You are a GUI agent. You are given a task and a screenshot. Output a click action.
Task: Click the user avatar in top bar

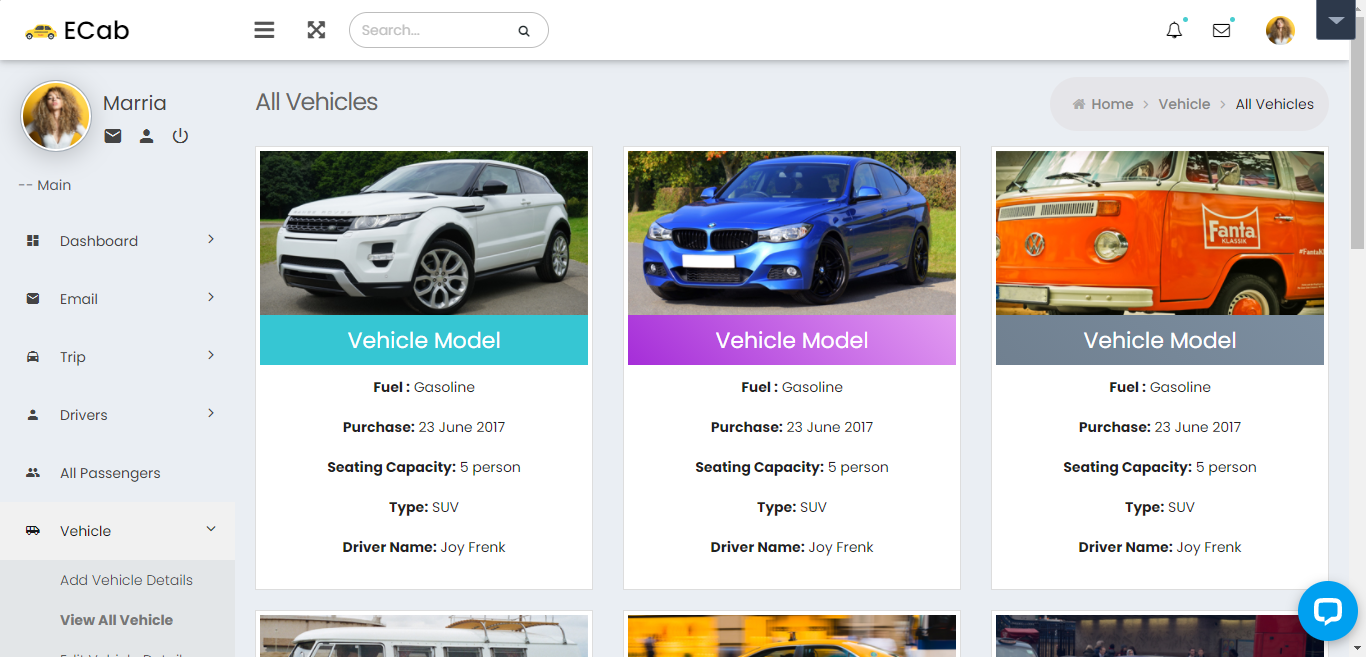pyautogui.click(x=1280, y=30)
